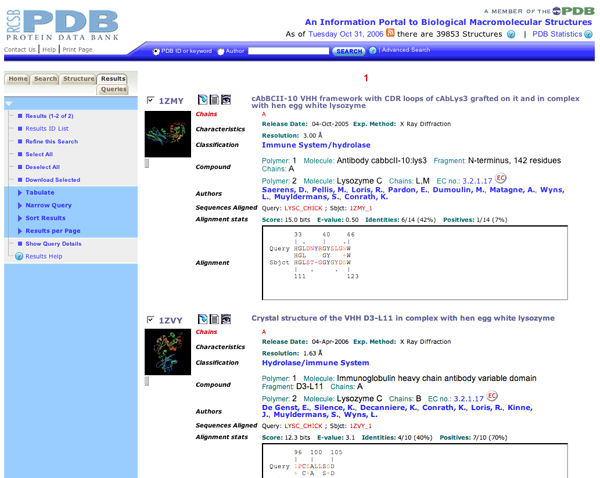600x478 pixels.
Task: Open the Queries tab
Action: tap(112, 89)
